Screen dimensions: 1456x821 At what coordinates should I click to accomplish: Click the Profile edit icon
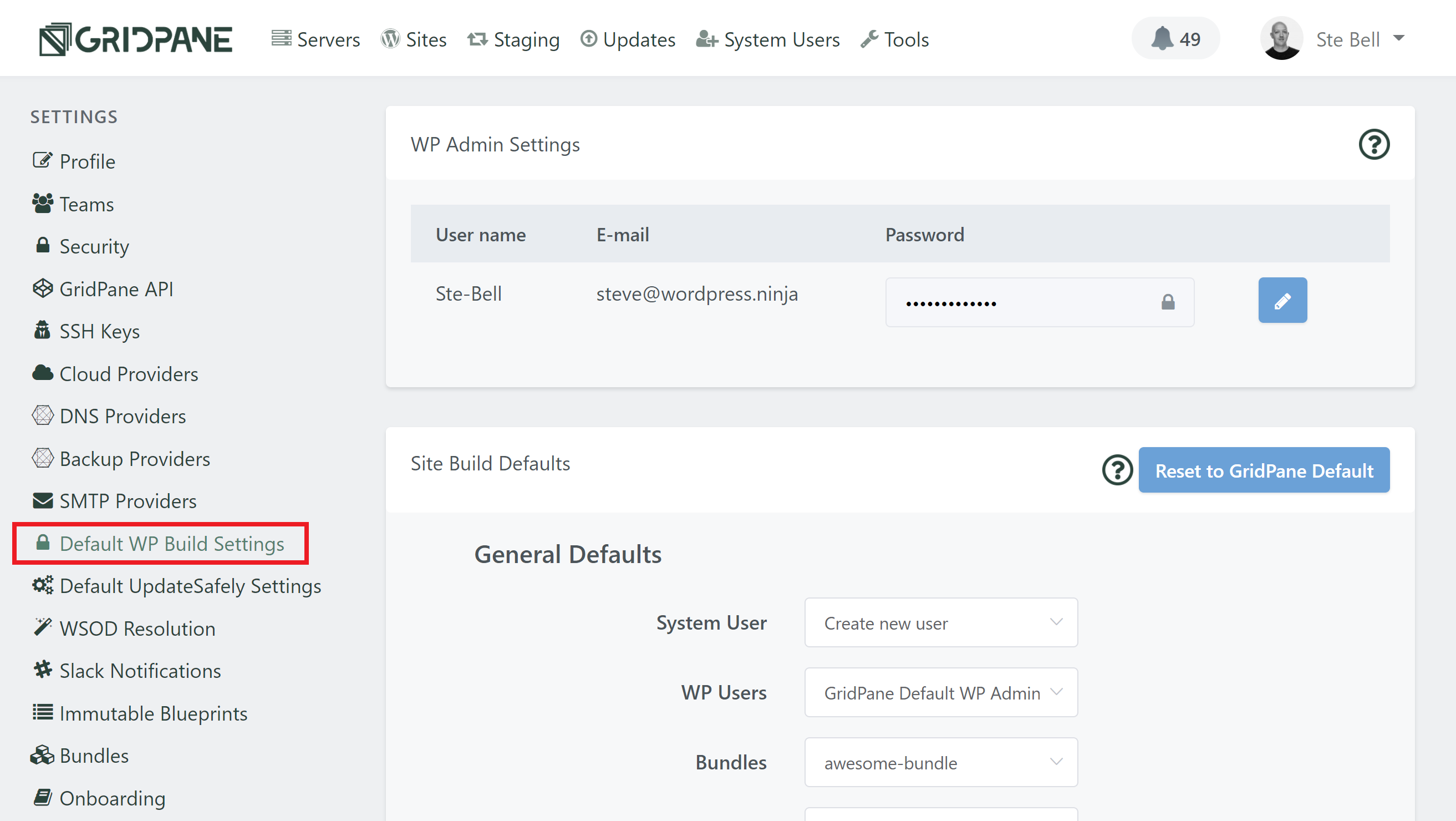[x=42, y=160]
